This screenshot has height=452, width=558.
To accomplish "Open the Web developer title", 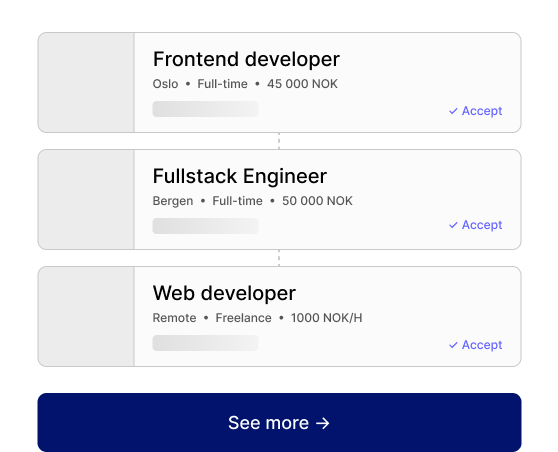I will (x=224, y=293).
